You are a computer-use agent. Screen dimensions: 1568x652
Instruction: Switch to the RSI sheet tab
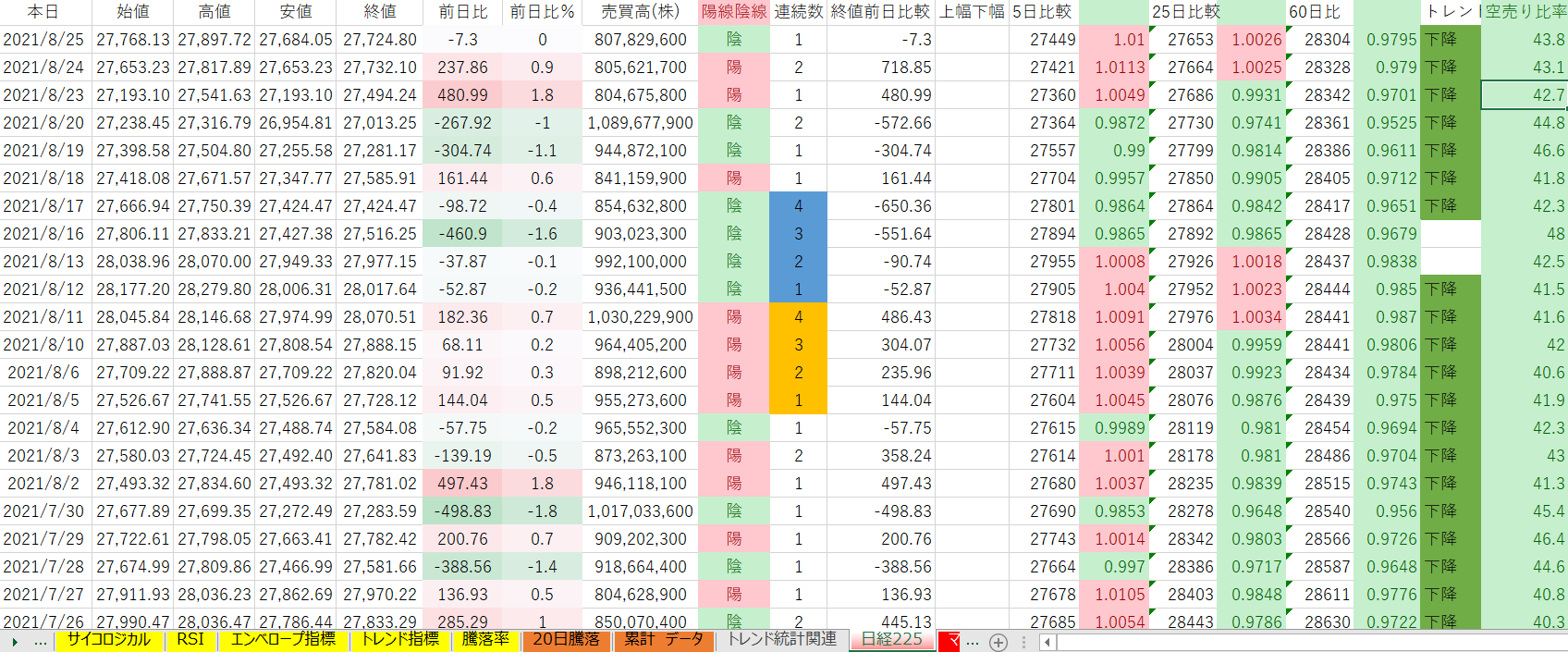click(x=190, y=640)
